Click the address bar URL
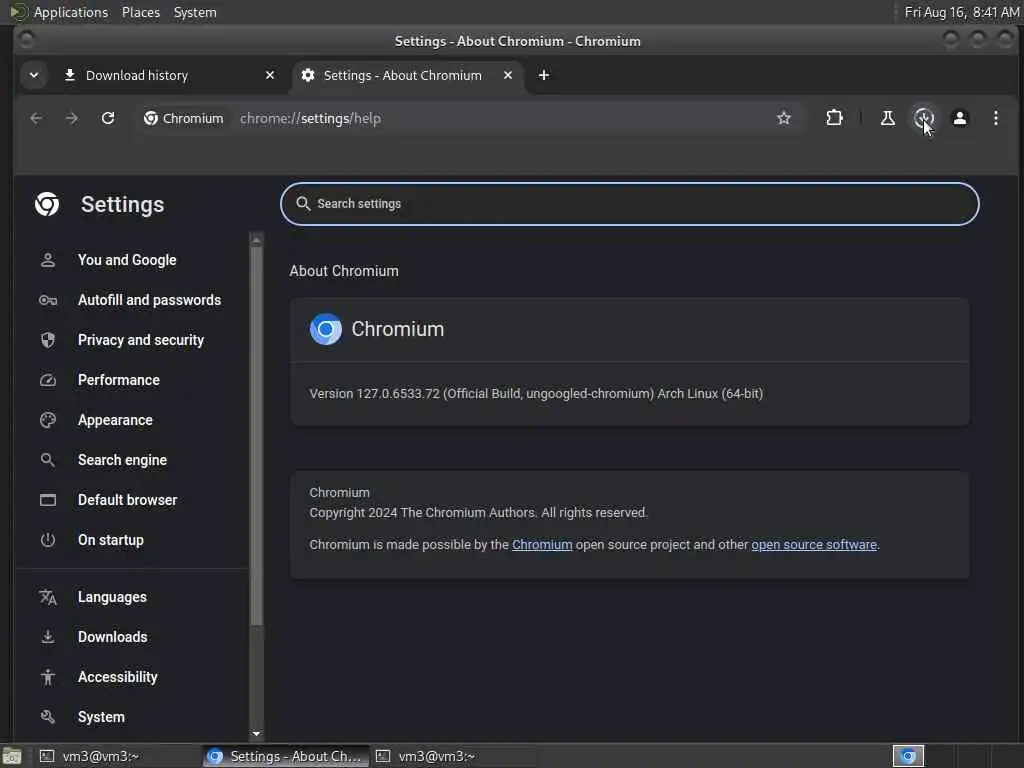This screenshot has height=768, width=1024. [310, 118]
